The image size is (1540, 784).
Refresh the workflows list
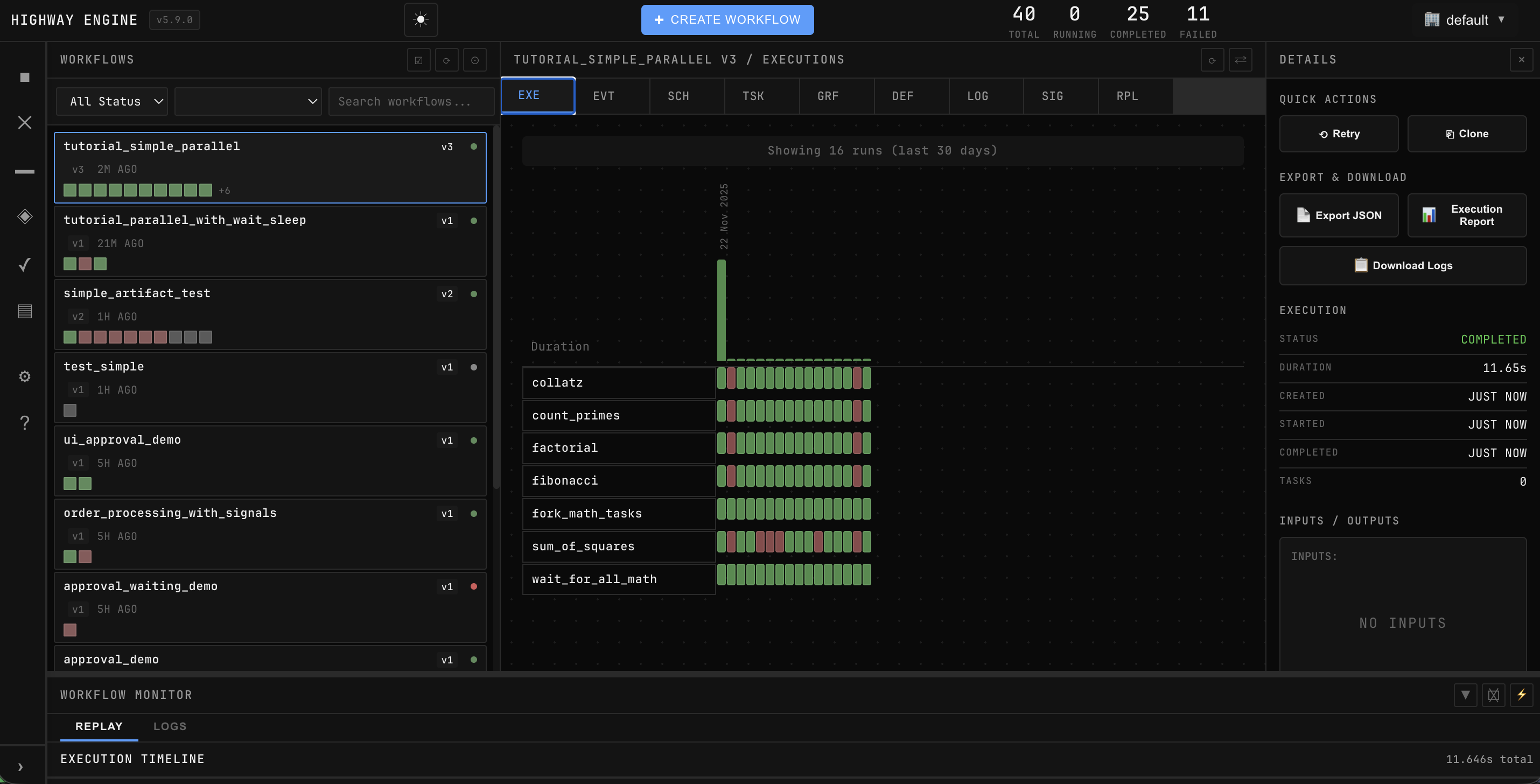point(446,60)
